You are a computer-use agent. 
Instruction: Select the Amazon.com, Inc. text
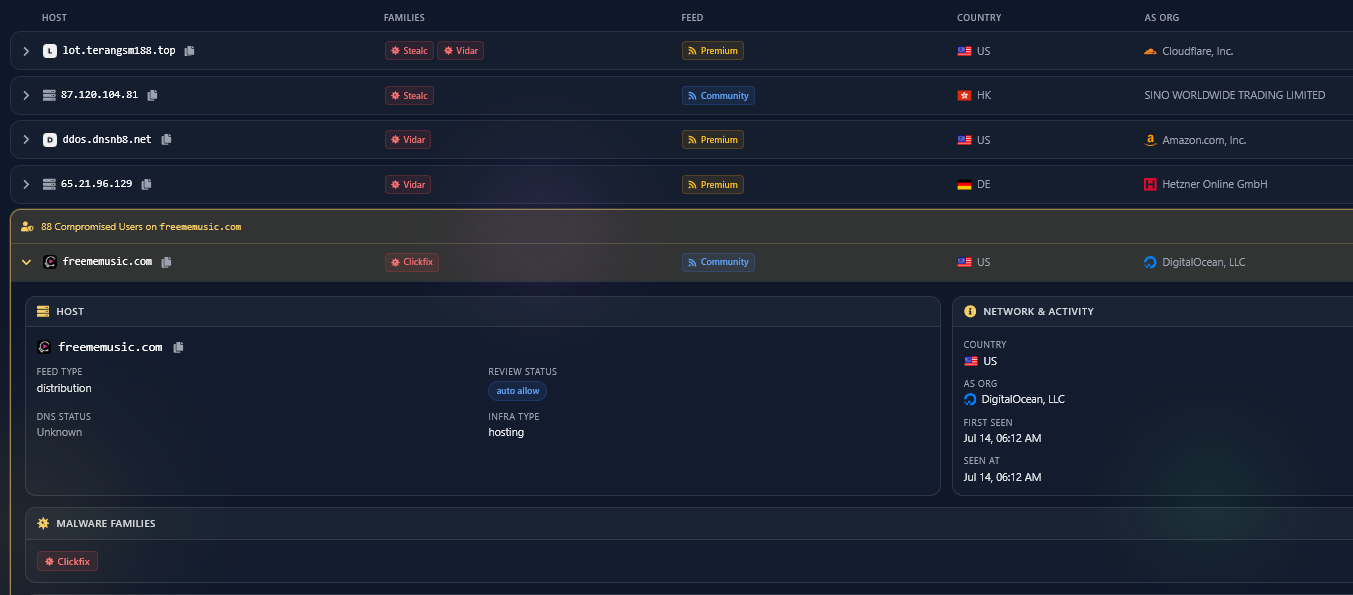[1204, 140]
